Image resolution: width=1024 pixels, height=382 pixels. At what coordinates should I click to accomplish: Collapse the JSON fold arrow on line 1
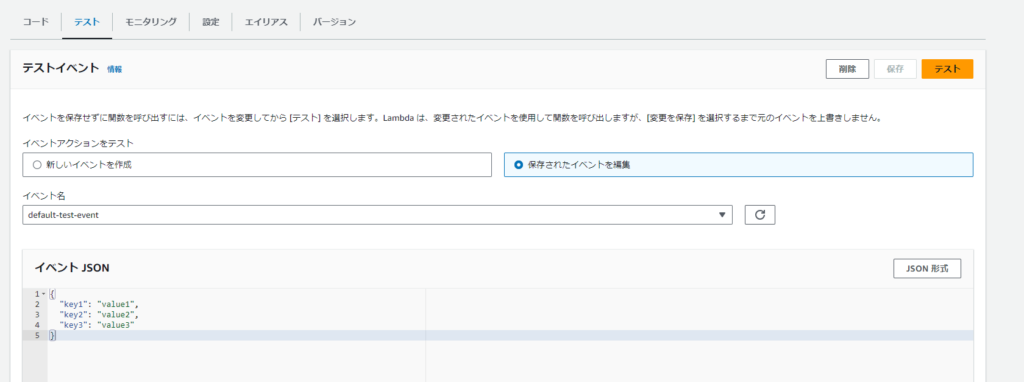tap(43, 294)
